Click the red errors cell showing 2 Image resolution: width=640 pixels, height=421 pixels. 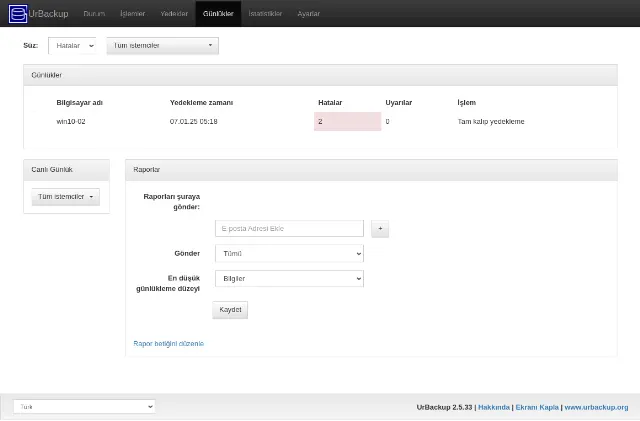click(347, 122)
